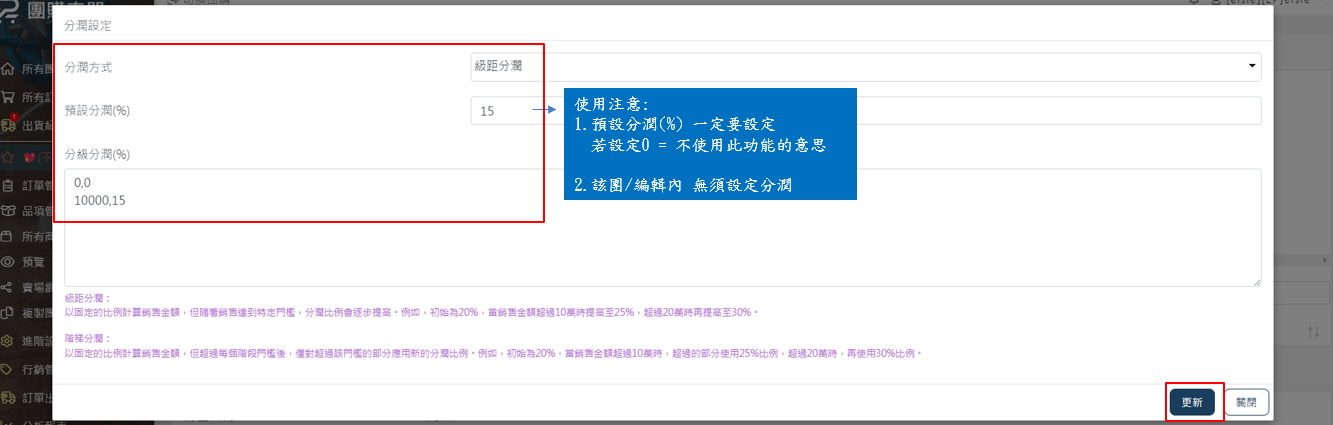The width and height of the screenshot is (1333, 425).
Task: Click the clipboard icon beside 訂單管
Action: point(8,185)
